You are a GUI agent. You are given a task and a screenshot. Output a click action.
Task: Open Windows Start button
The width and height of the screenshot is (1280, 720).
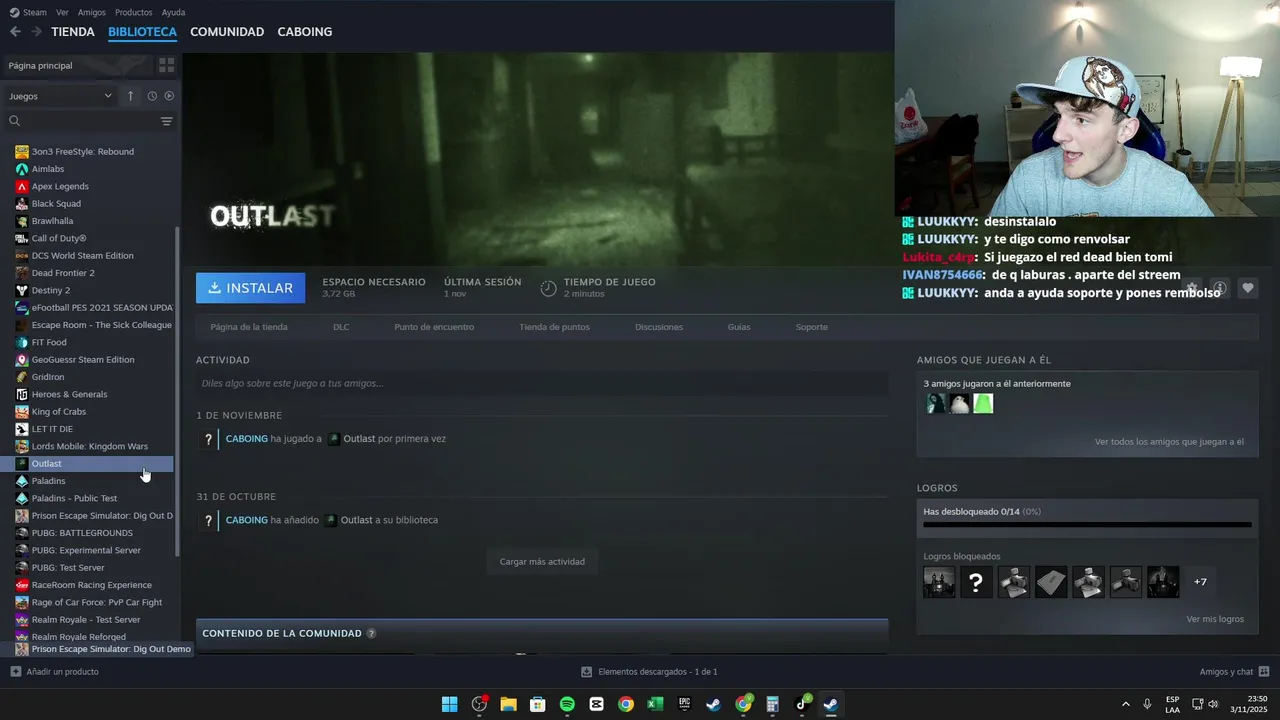pos(450,704)
